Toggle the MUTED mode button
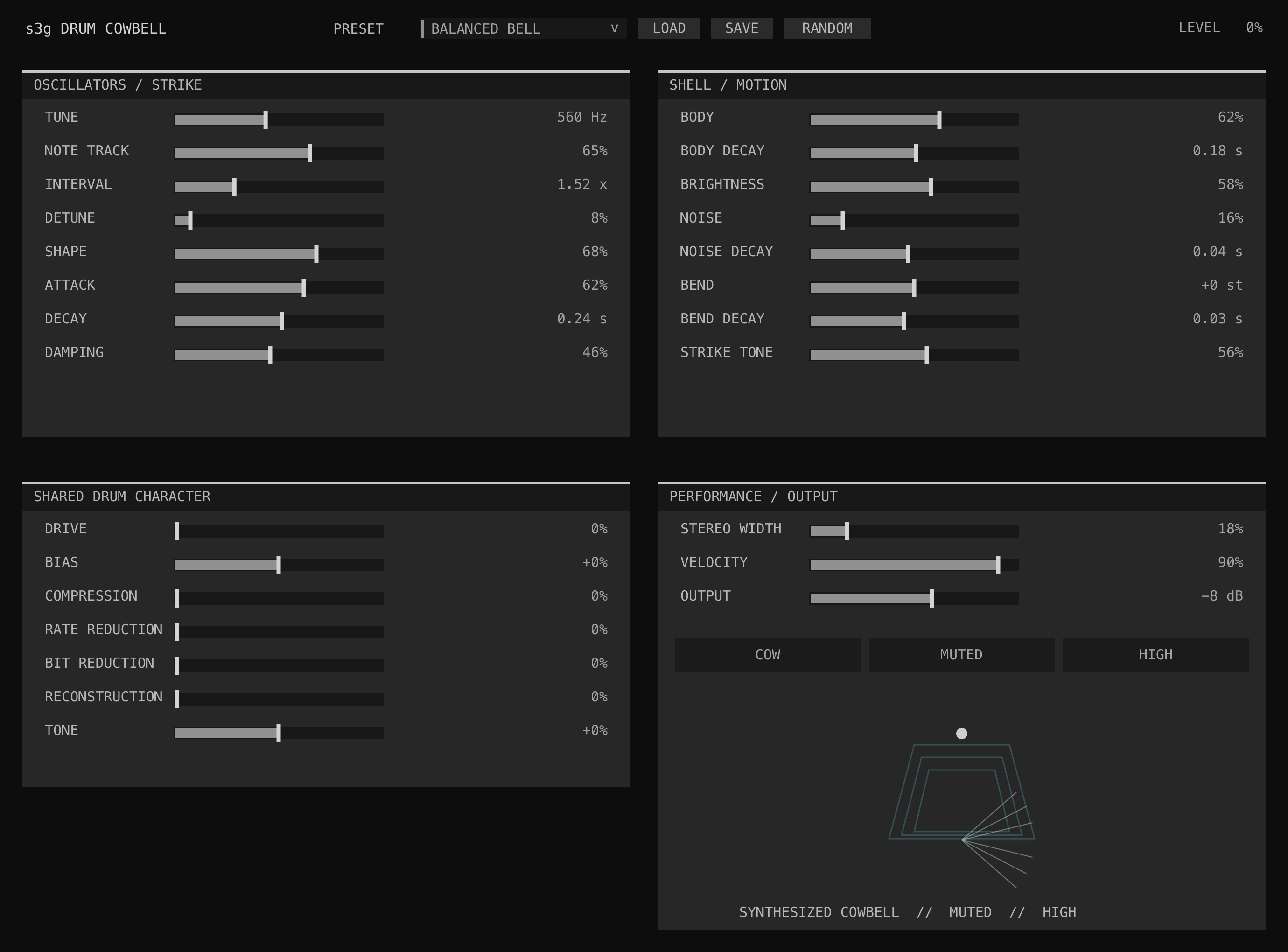 tap(961, 655)
